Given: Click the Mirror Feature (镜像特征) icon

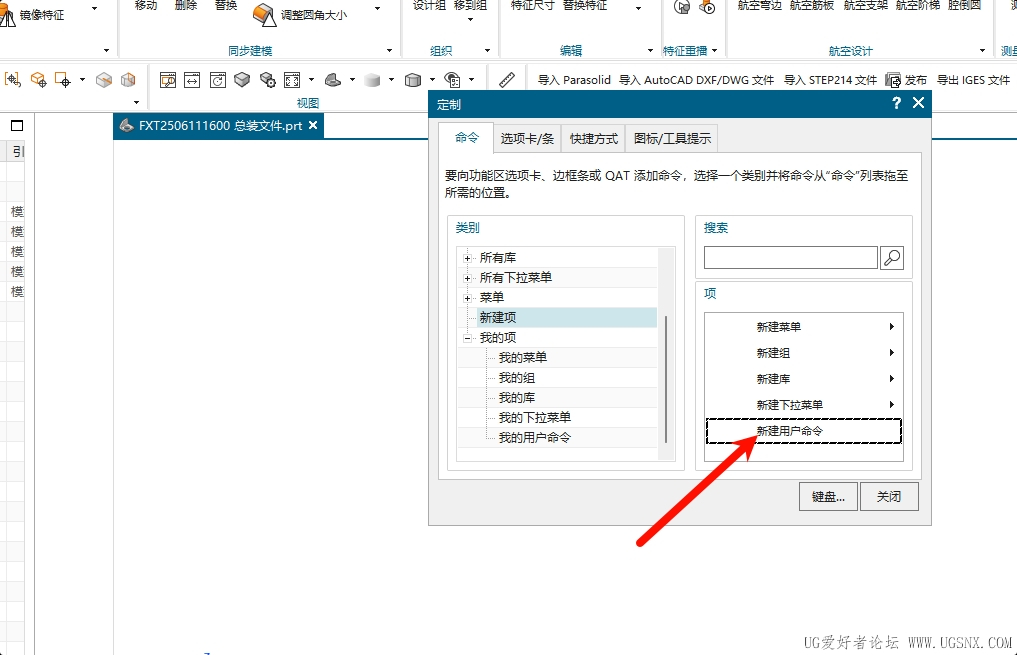Looking at the screenshot, I should click(7, 16).
